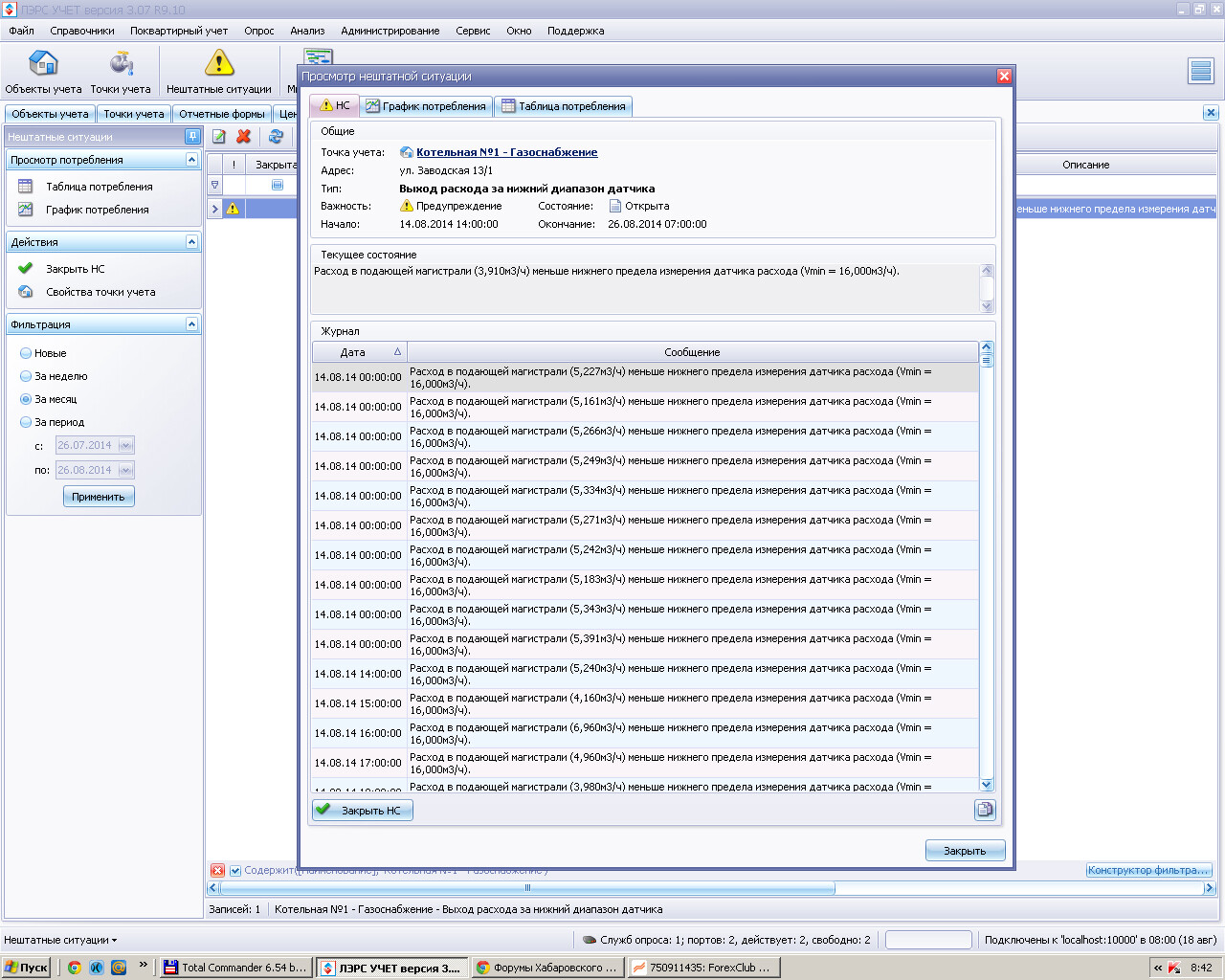Select journal row 14.08.14 15:00:00
1225x980 pixels.
645,703
